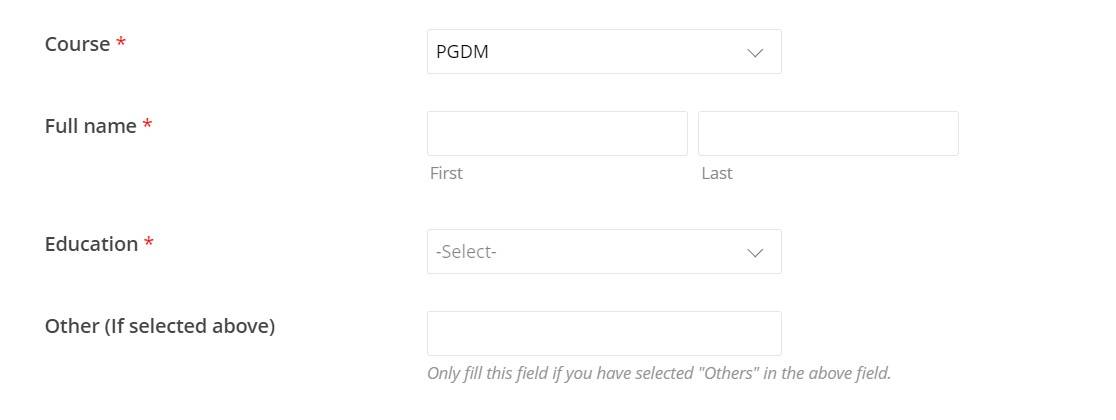Click the Course field label
The image size is (1116, 420).
pos(77,44)
